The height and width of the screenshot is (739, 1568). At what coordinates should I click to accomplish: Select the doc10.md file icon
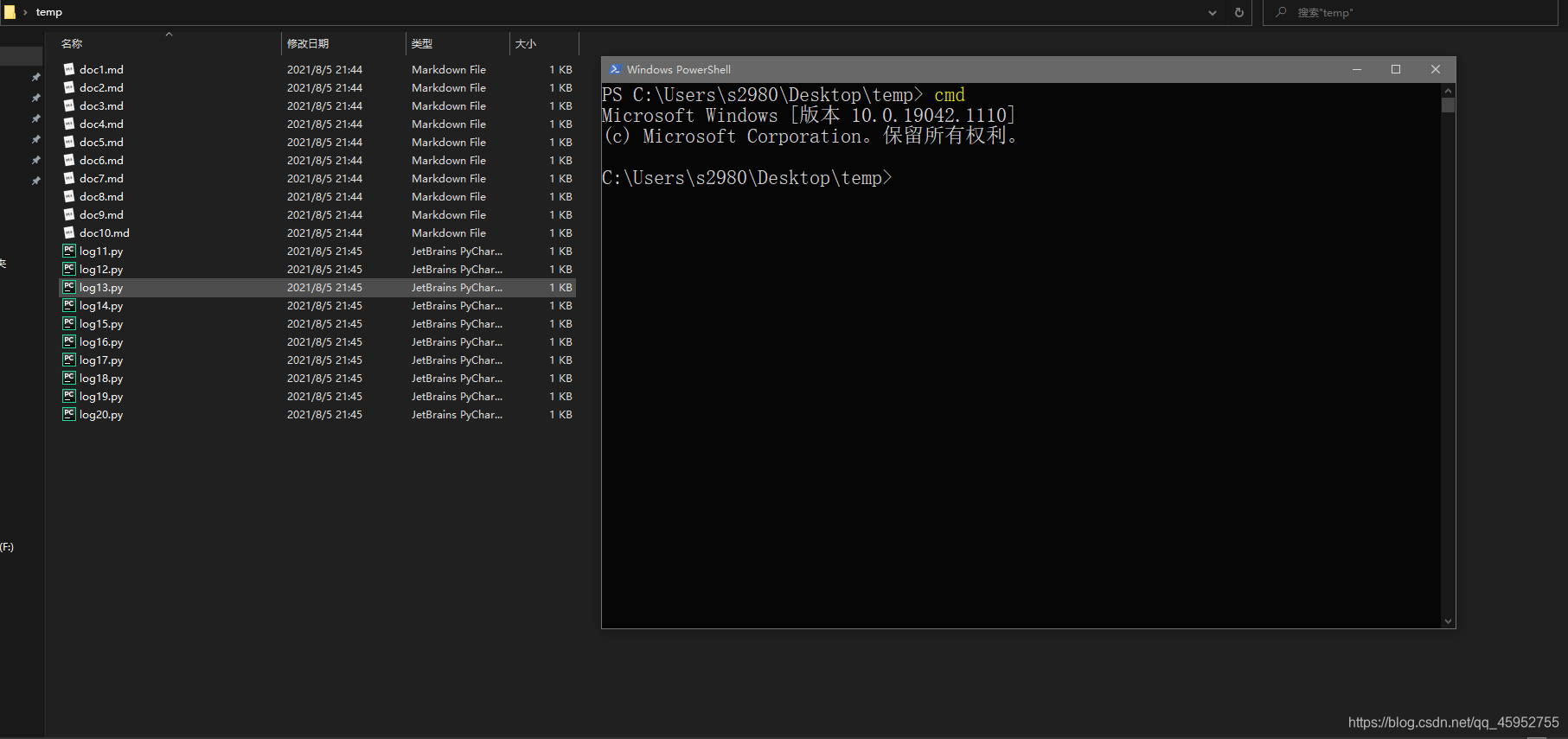pos(69,233)
